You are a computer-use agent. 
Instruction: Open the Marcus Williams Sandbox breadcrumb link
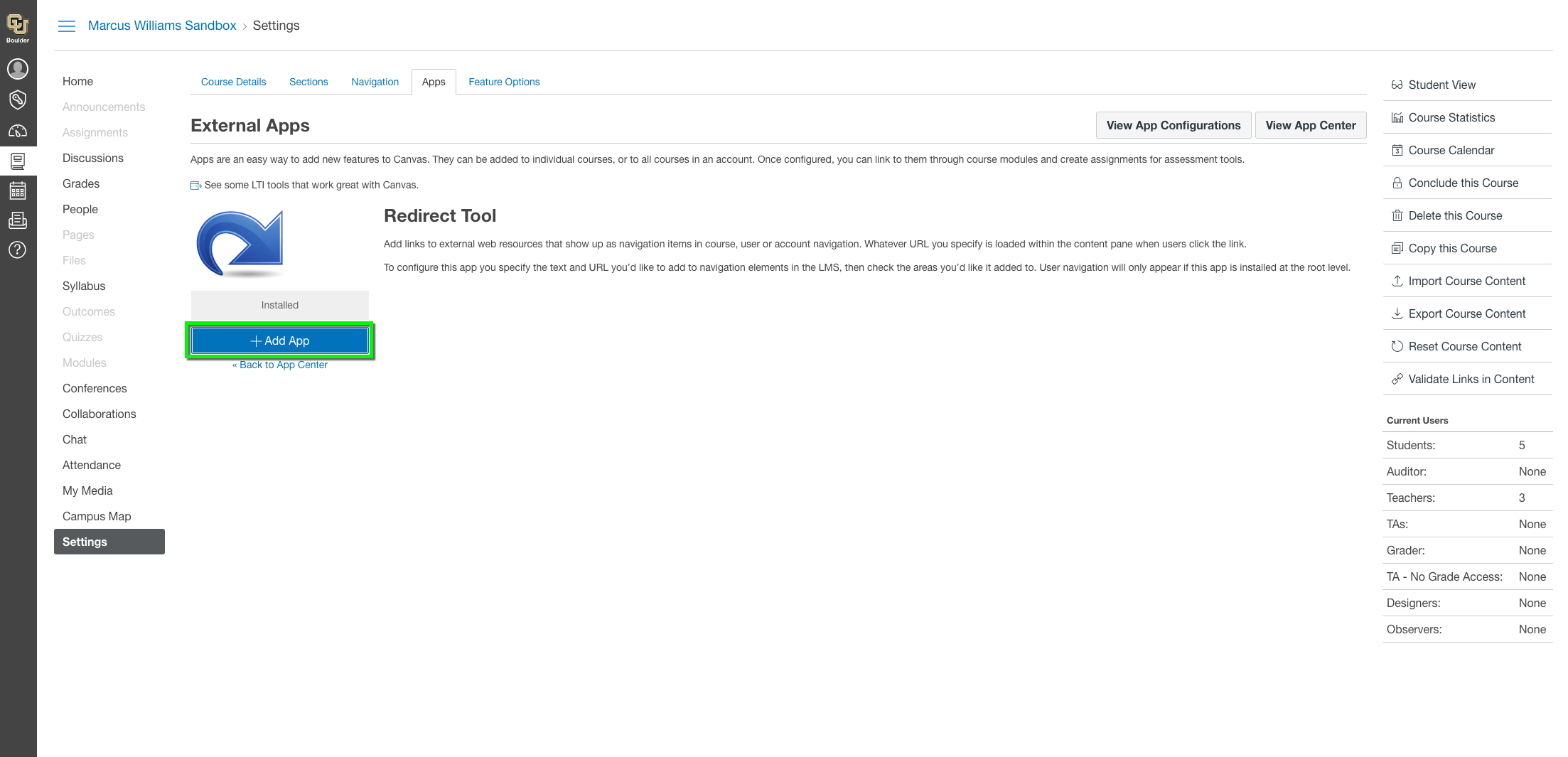[x=162, y=25]
